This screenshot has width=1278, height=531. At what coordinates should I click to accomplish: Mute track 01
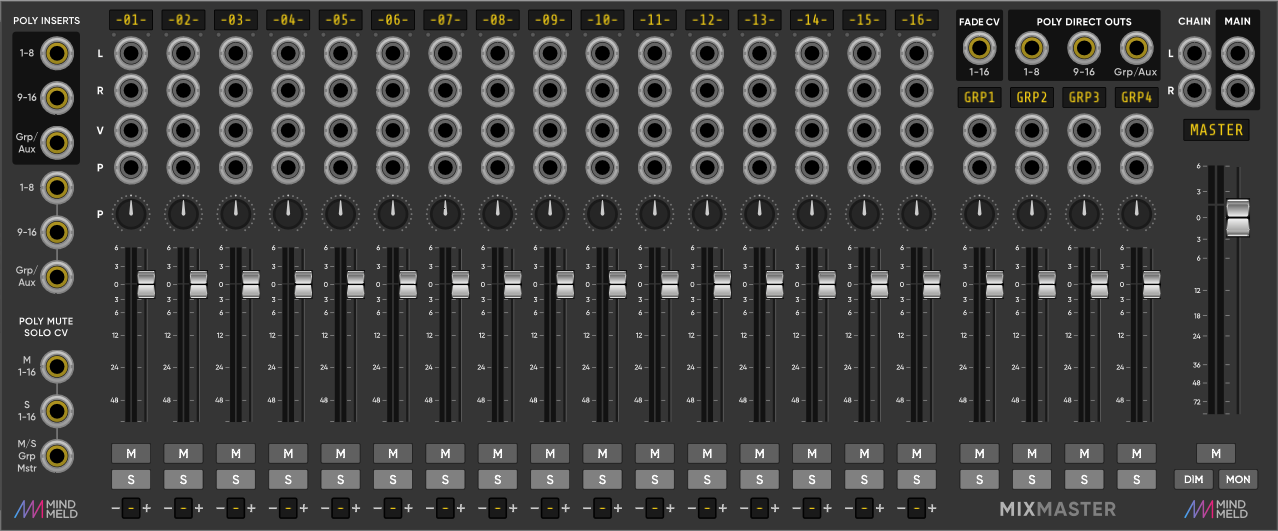click(x=131, y=454)
